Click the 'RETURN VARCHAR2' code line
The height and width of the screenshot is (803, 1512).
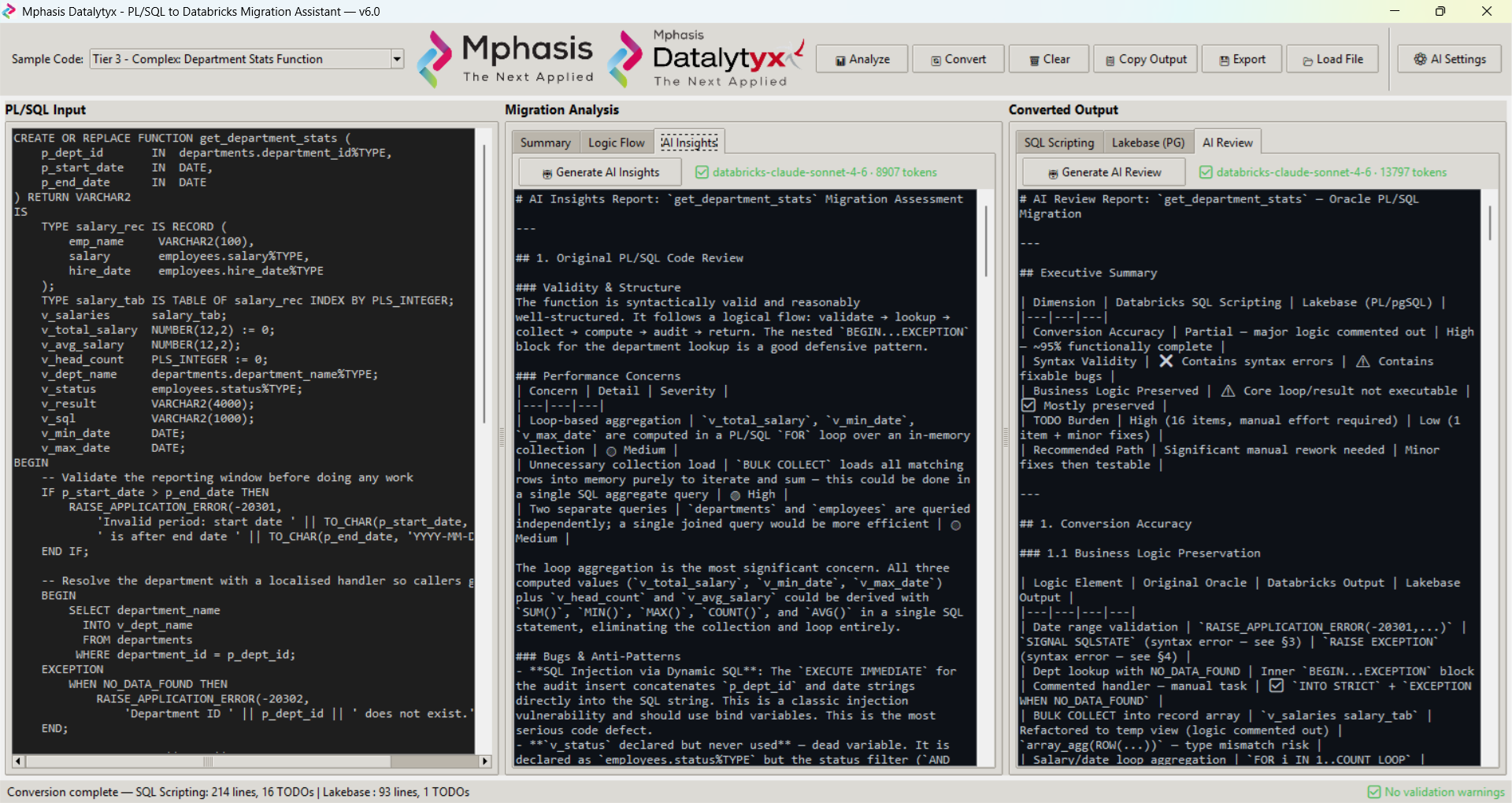click(72, 197)
